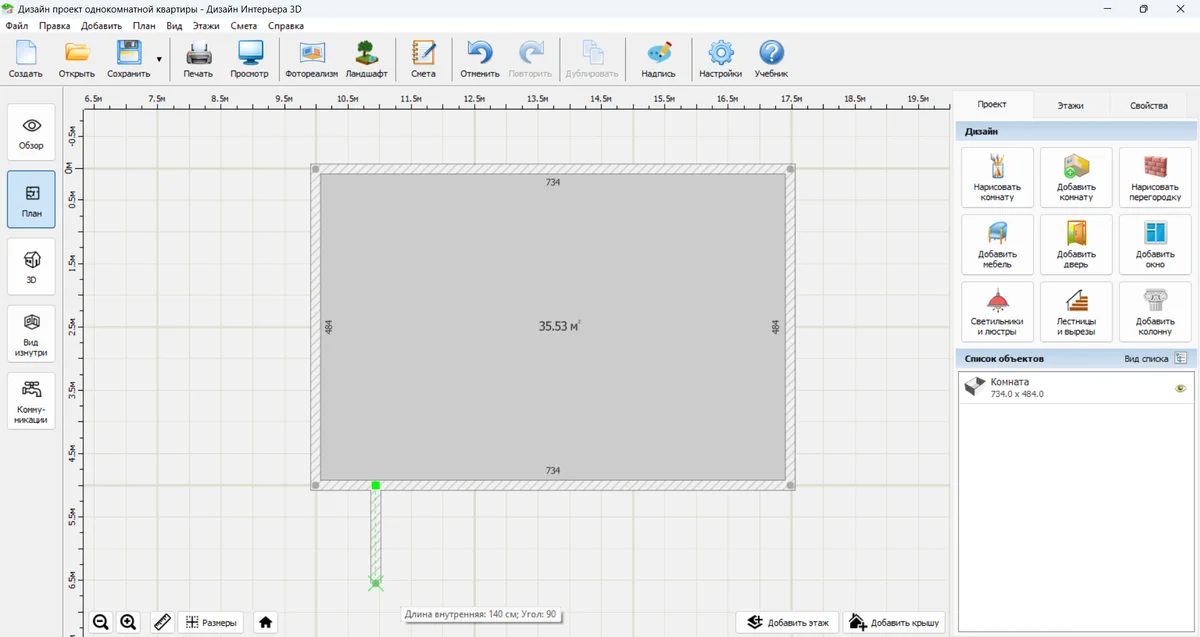Switch to the Проект tab
This screenshot has height=637, width=1200.
click(992, 104)
